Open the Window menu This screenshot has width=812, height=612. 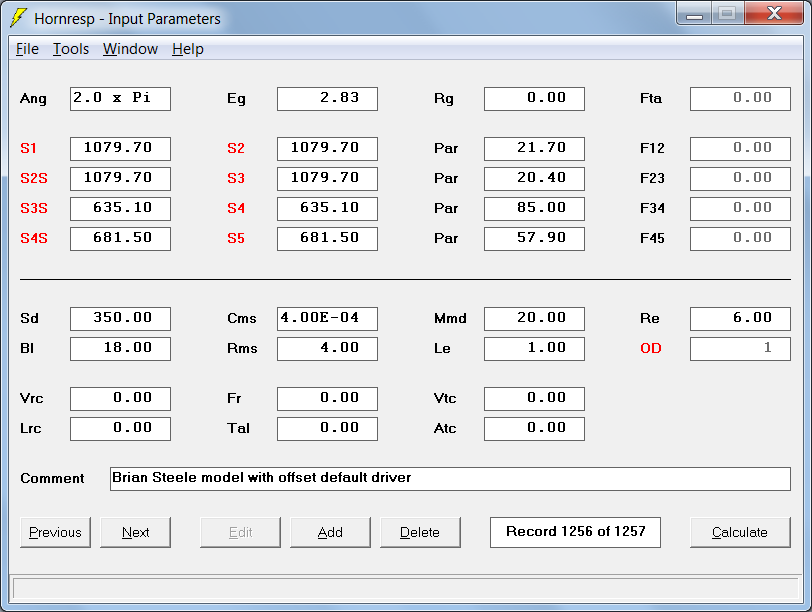pyautogui.click(x=130, y=49)
